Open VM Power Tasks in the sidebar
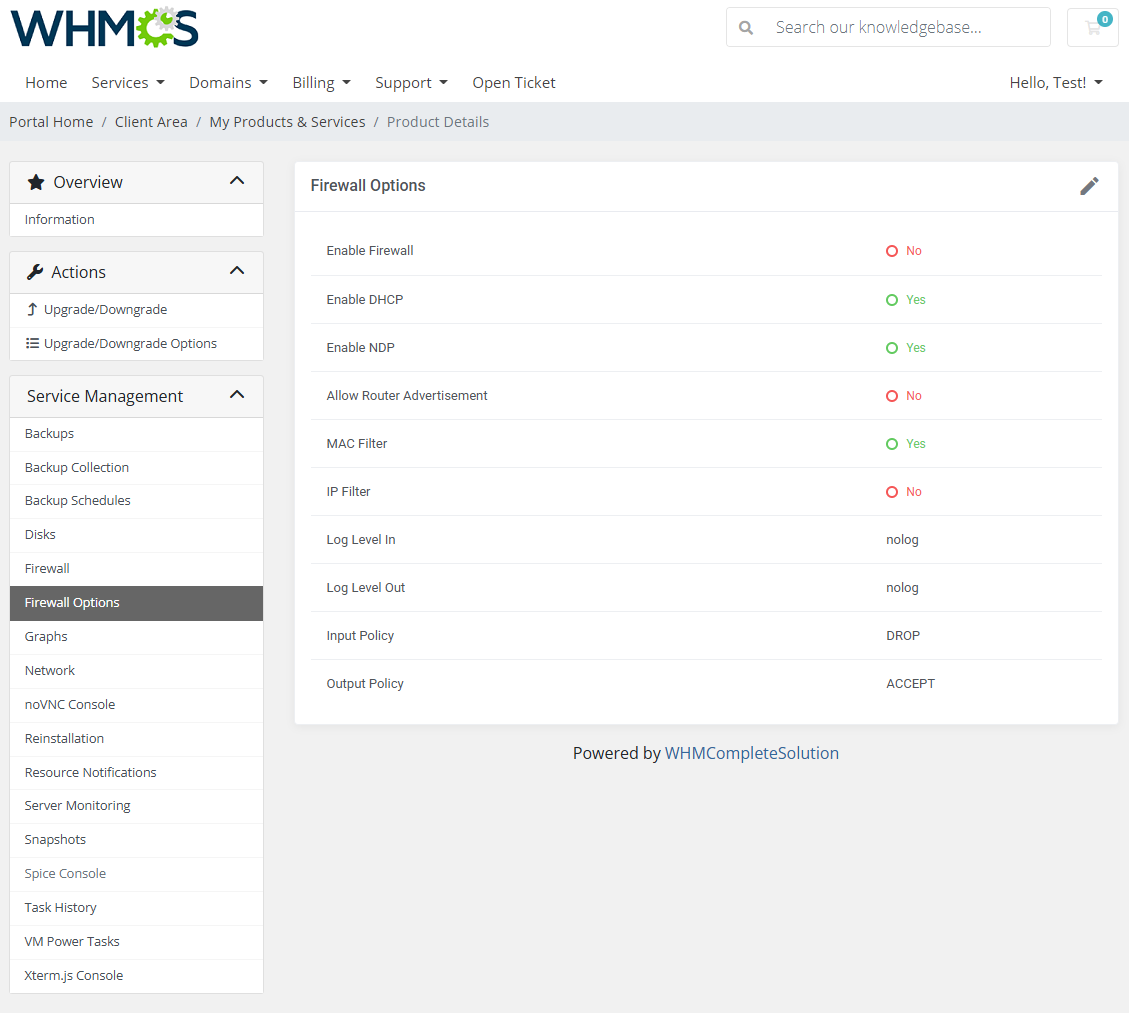The height and width of the screenshot is (1013, 1129). coord(136,941)
